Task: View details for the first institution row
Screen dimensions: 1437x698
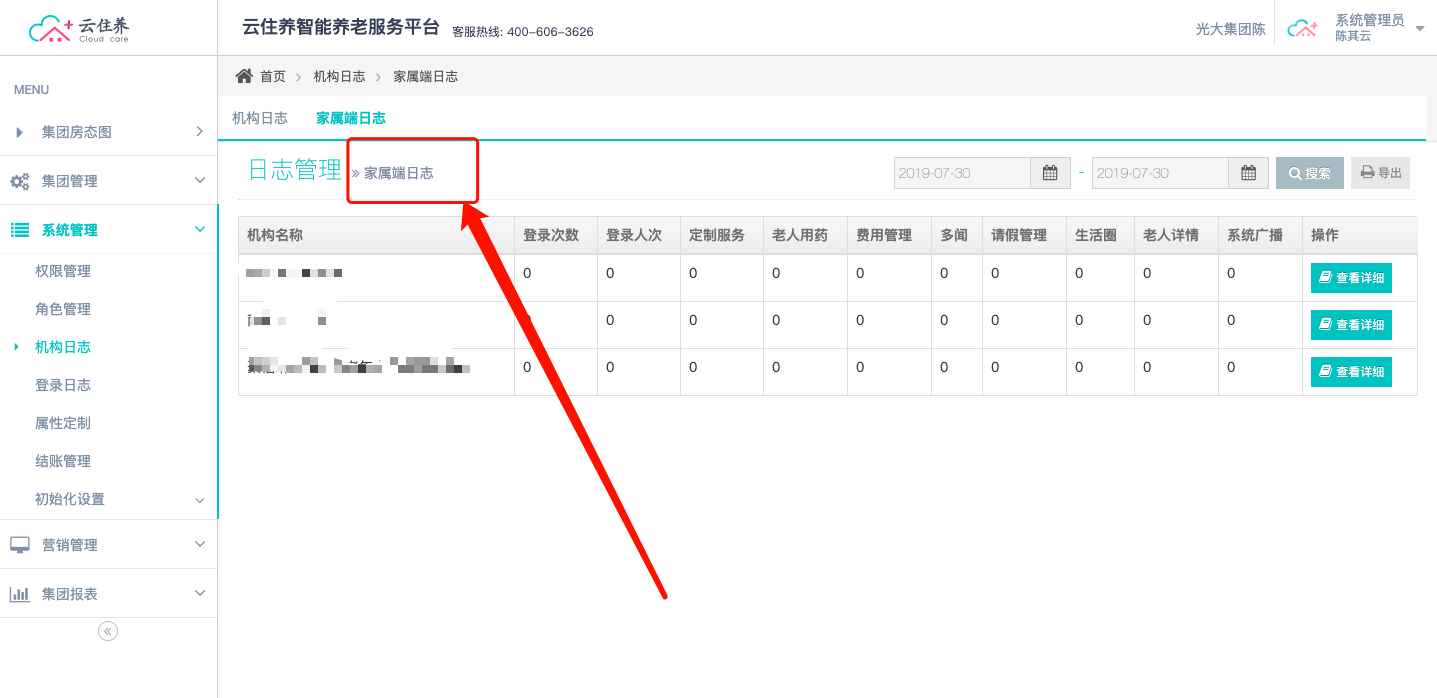Action: (x=1351, y=278)
